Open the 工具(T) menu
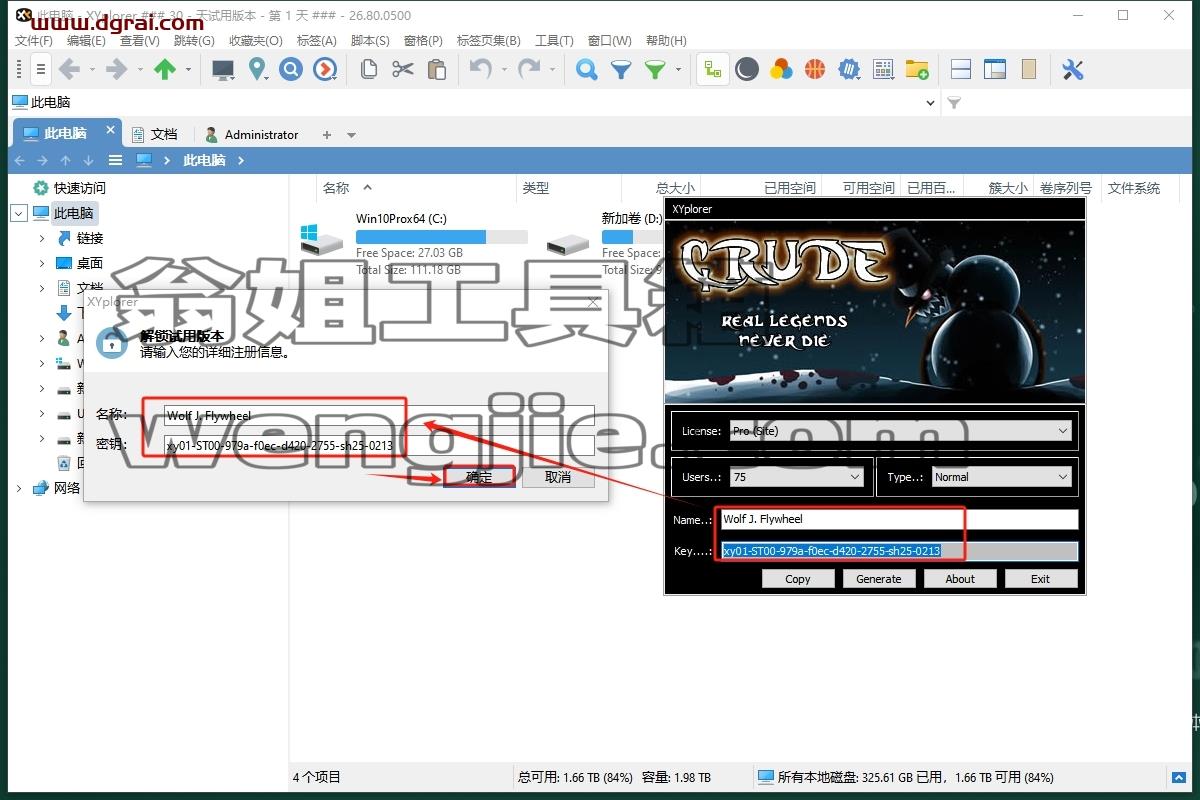 click(x=554, y=41)
